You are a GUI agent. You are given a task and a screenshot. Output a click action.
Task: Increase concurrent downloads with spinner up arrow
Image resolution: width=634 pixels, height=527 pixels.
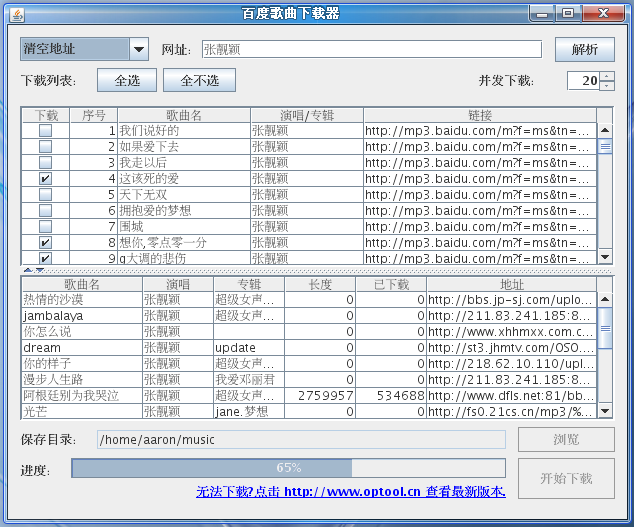[607, 76]
